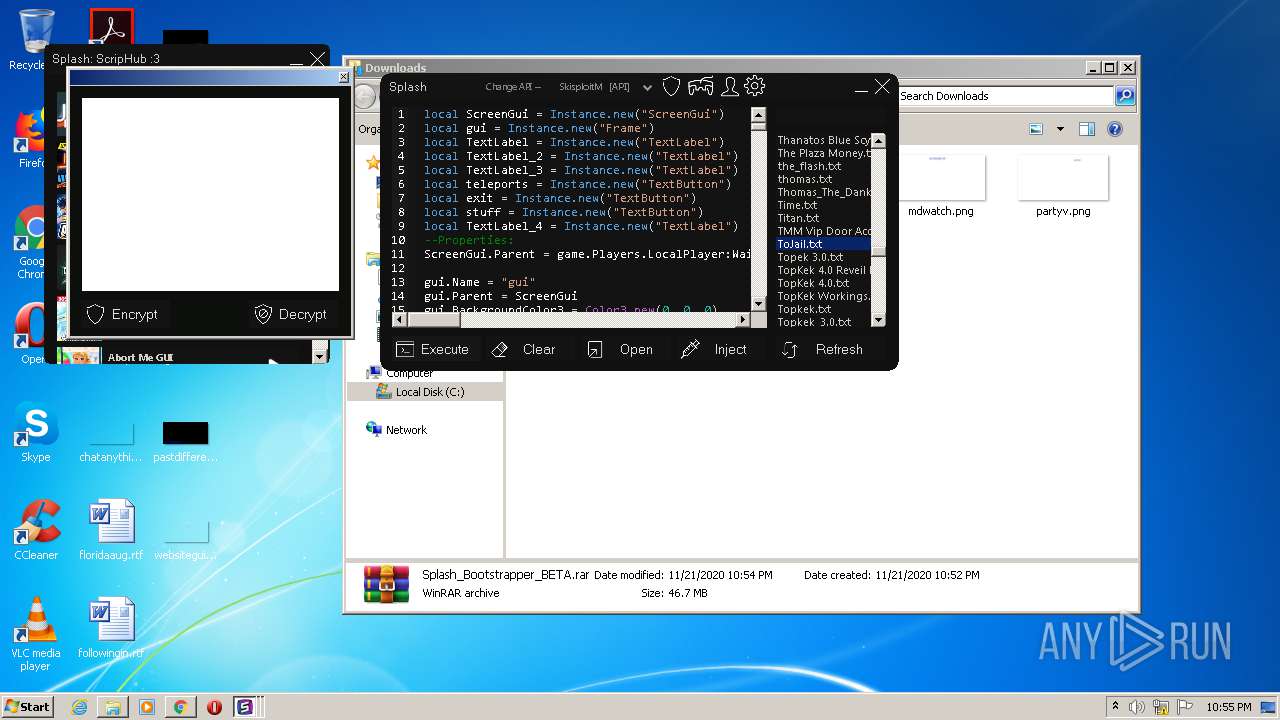Click Decrypt button in small dialog
The width and height of the screenshot is (1280, 720).
(x=291, y=314)
